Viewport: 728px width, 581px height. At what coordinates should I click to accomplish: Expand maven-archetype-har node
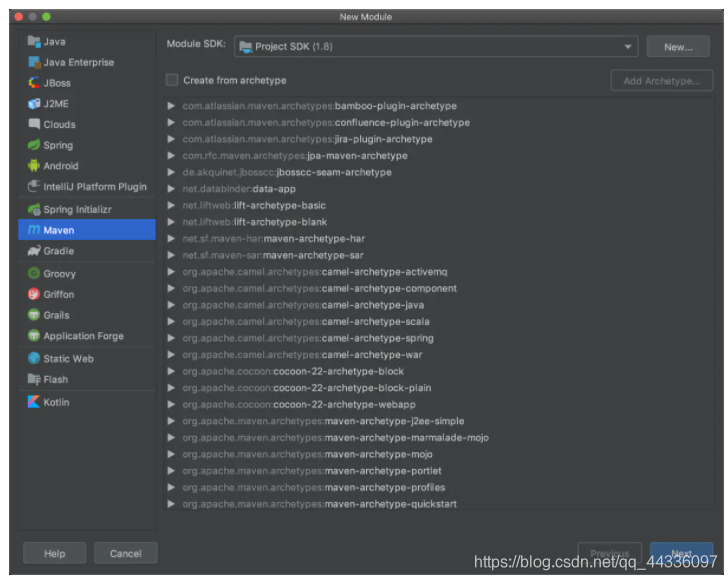point(171,239)
